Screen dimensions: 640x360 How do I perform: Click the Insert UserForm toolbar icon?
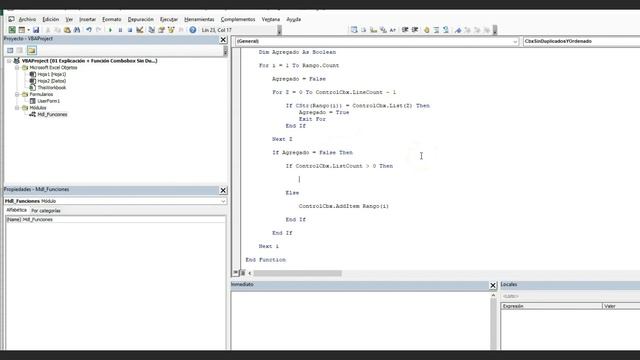click(21, 30)
